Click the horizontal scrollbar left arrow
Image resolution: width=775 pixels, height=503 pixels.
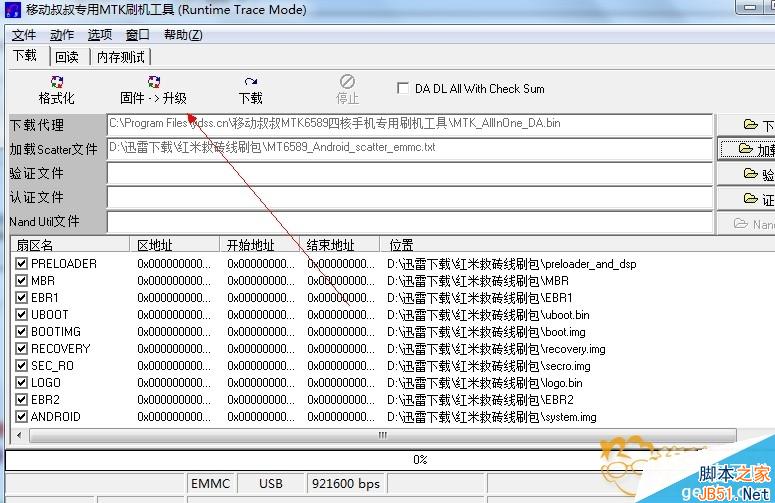[x=19, y=435]
